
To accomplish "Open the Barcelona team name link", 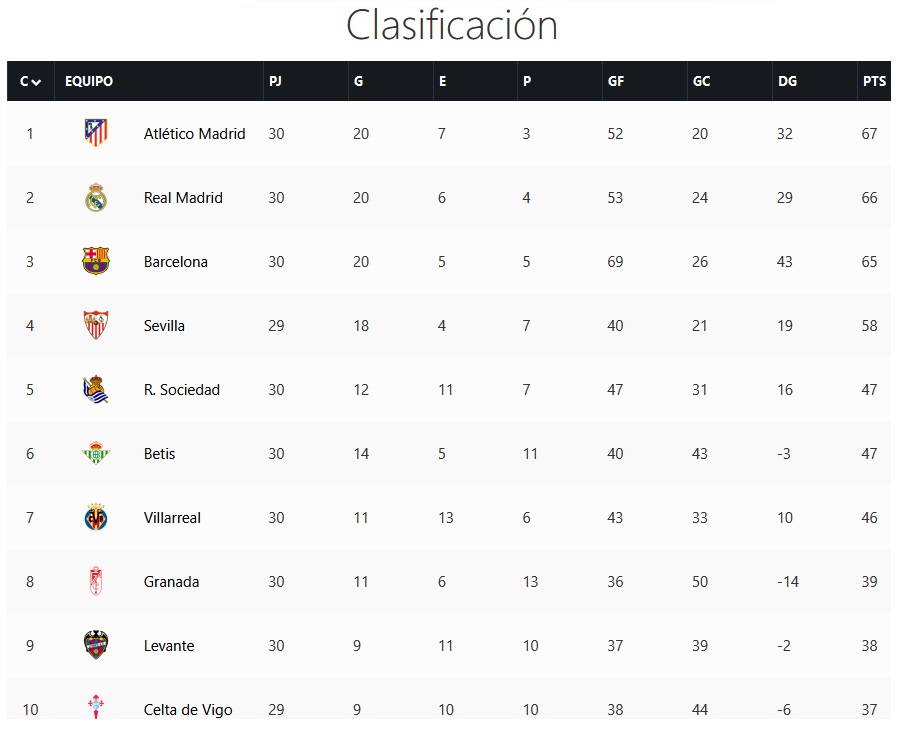I will tap(175, 262).
